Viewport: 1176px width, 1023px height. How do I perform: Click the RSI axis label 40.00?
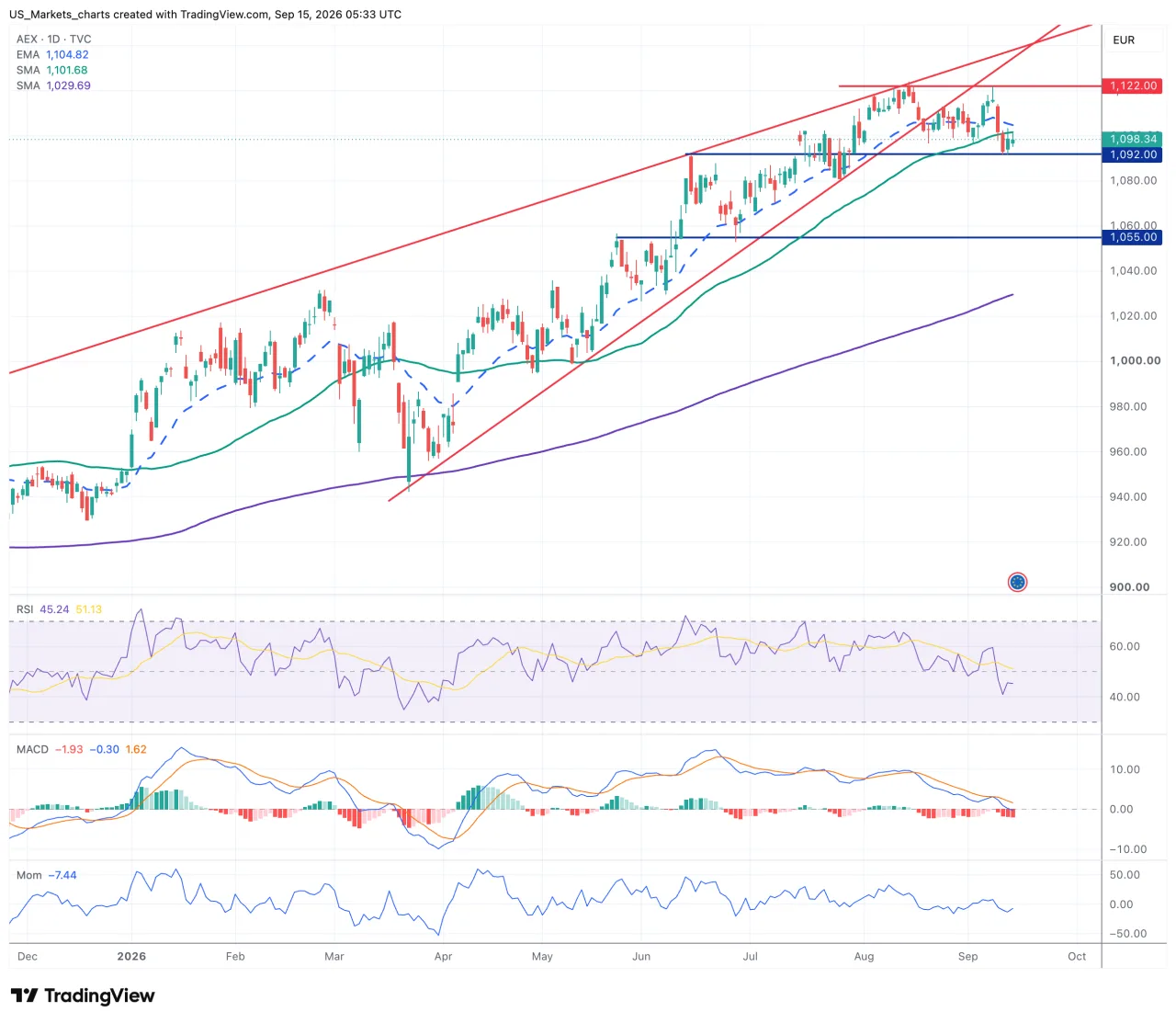[1125, 697]
